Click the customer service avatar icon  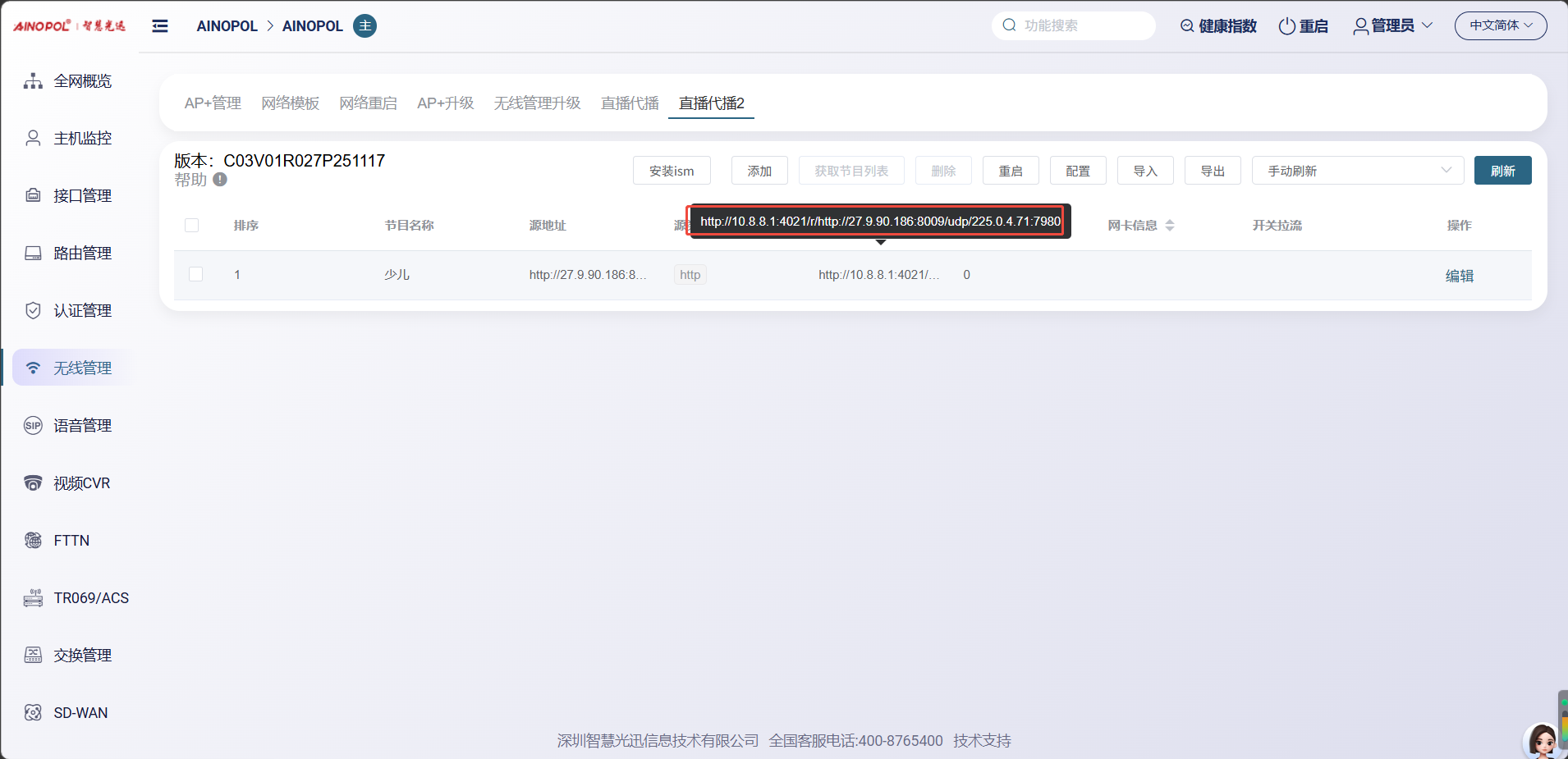[x=1541, y=741]
